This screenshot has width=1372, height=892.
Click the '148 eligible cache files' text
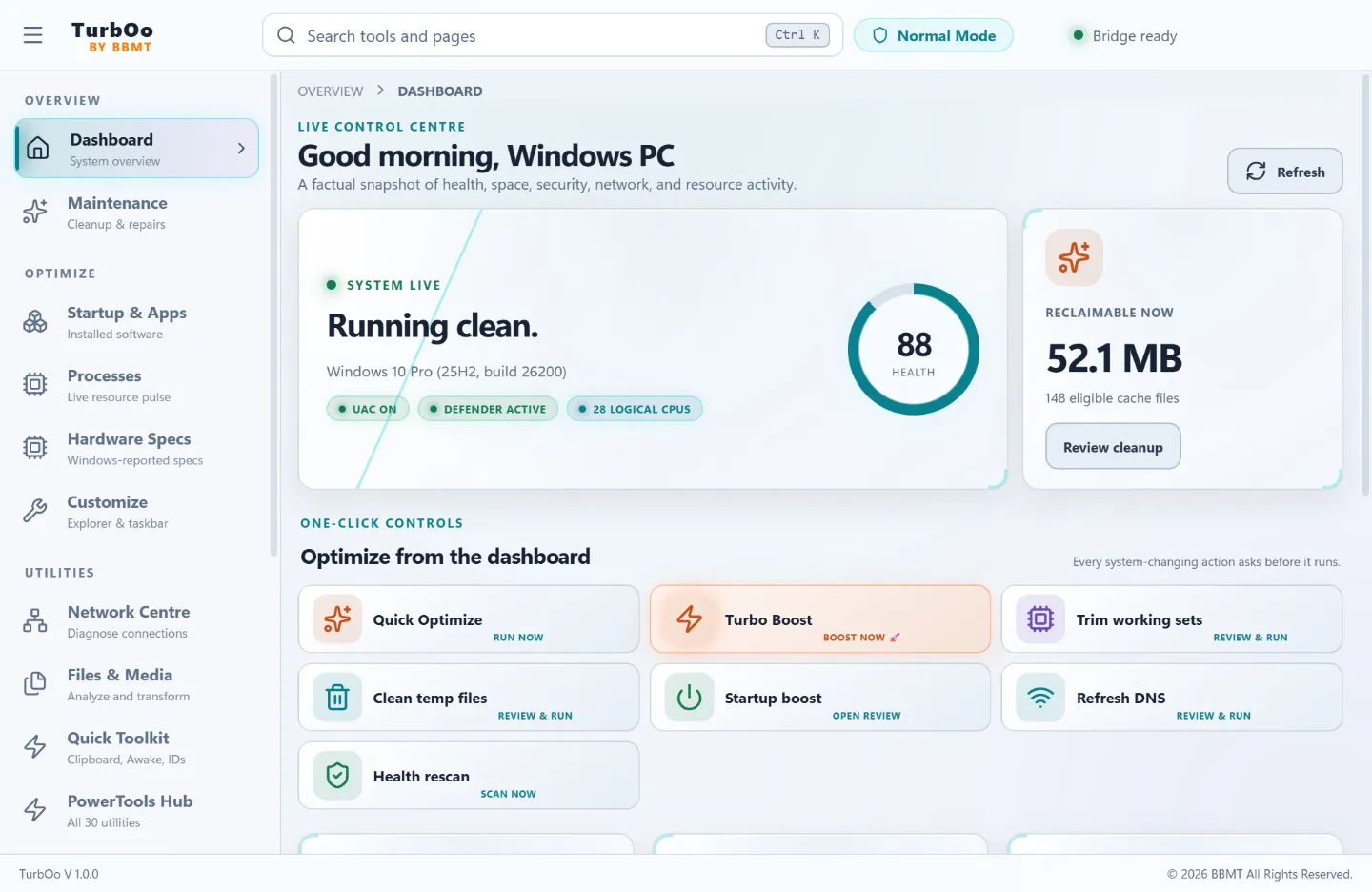[1112, 398]
